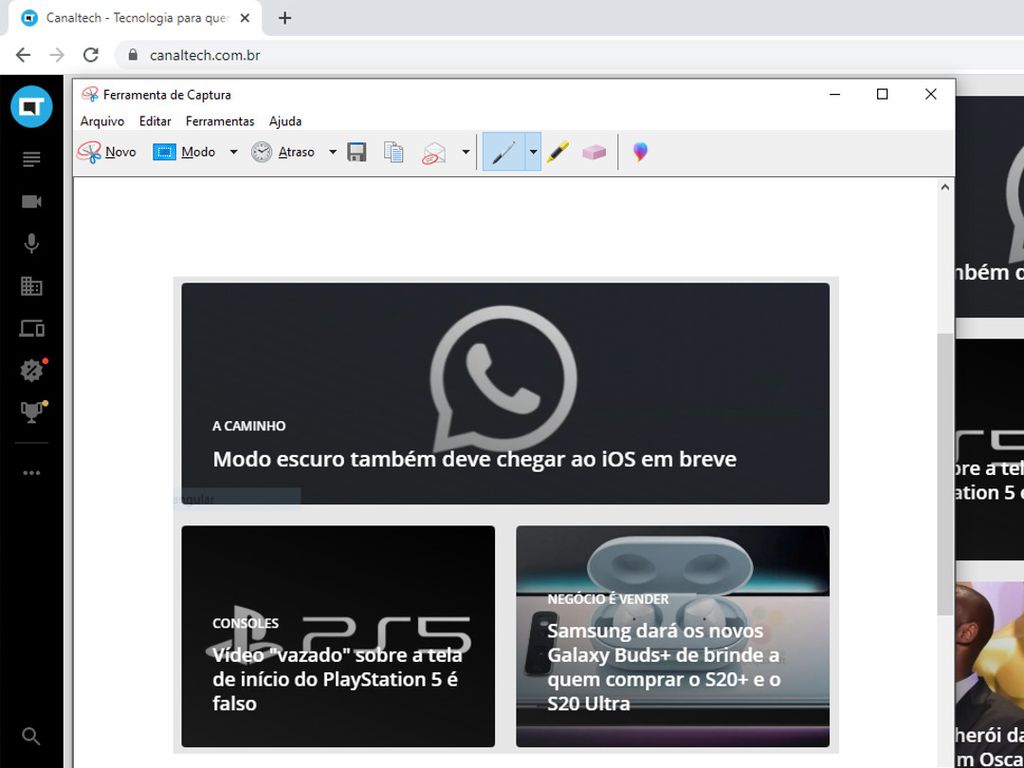Open the Canaltech hamburger menu icon
This screenshot has width=1024, height=768.
(x=31, y=159)
